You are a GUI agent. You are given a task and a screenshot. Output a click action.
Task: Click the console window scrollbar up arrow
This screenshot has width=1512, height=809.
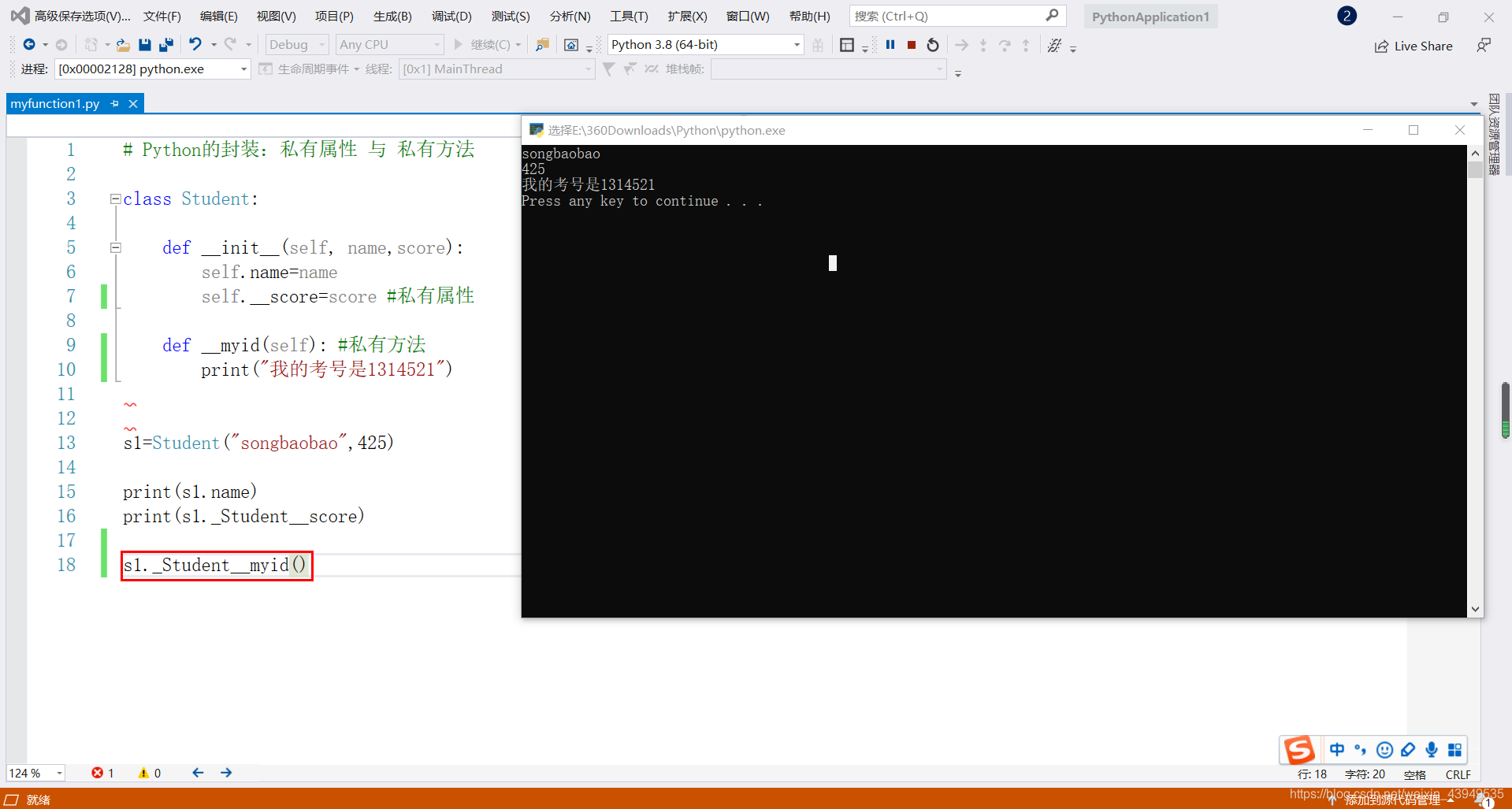(1475, 154)
